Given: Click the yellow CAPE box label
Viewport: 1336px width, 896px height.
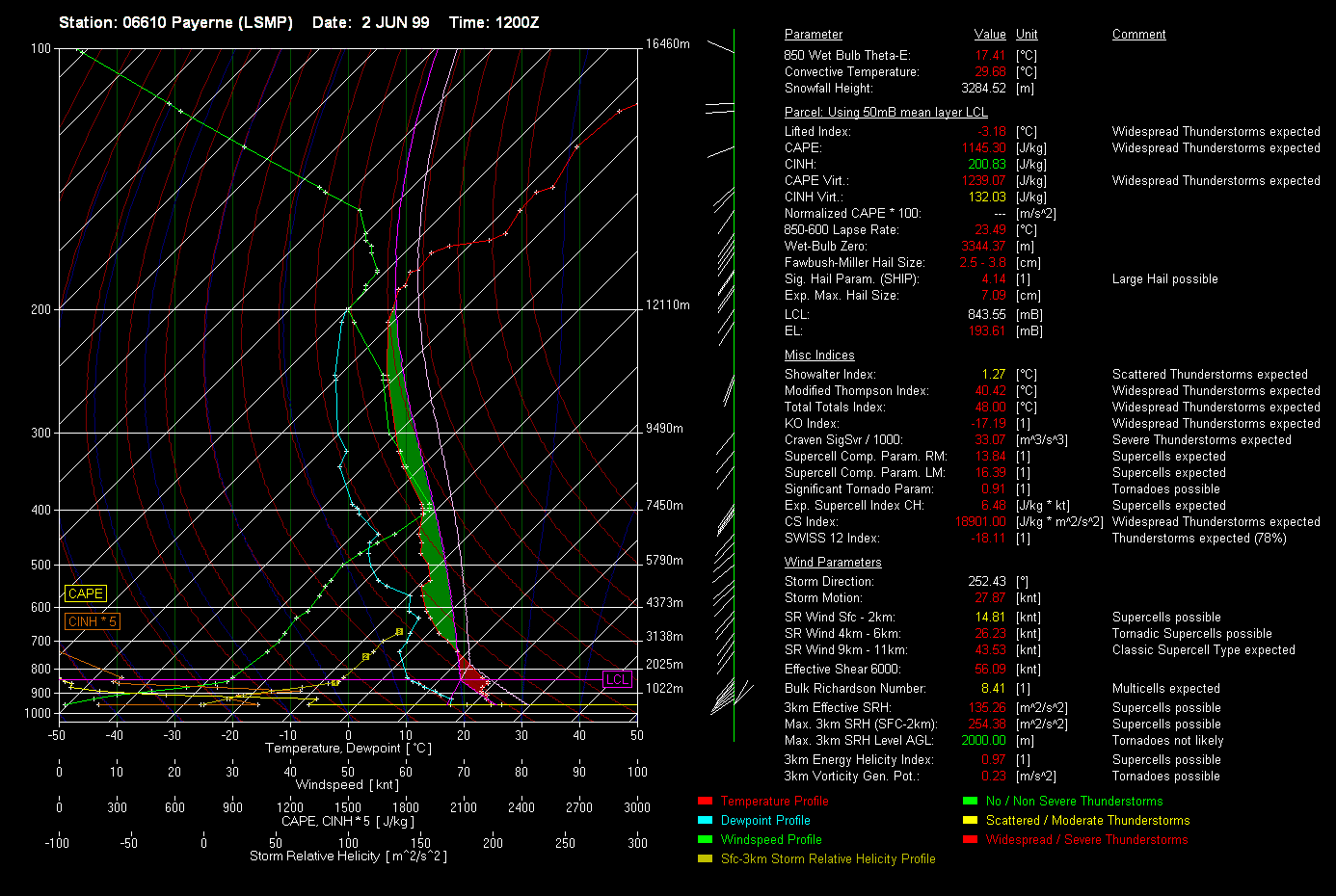Looking at the screenshot, I should tap(85, 594).
